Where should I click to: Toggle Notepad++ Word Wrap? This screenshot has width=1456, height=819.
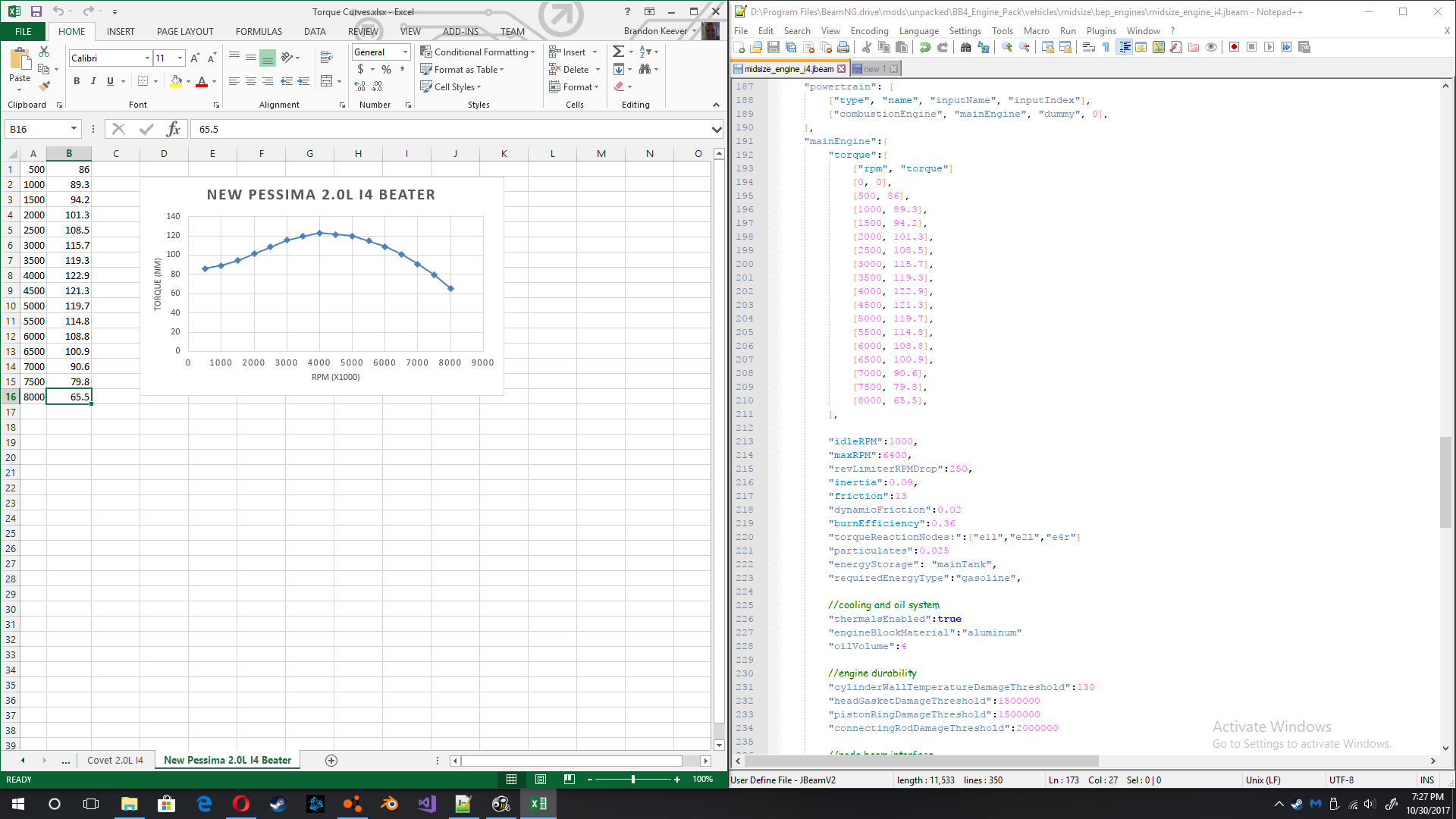click(1089, 47)
